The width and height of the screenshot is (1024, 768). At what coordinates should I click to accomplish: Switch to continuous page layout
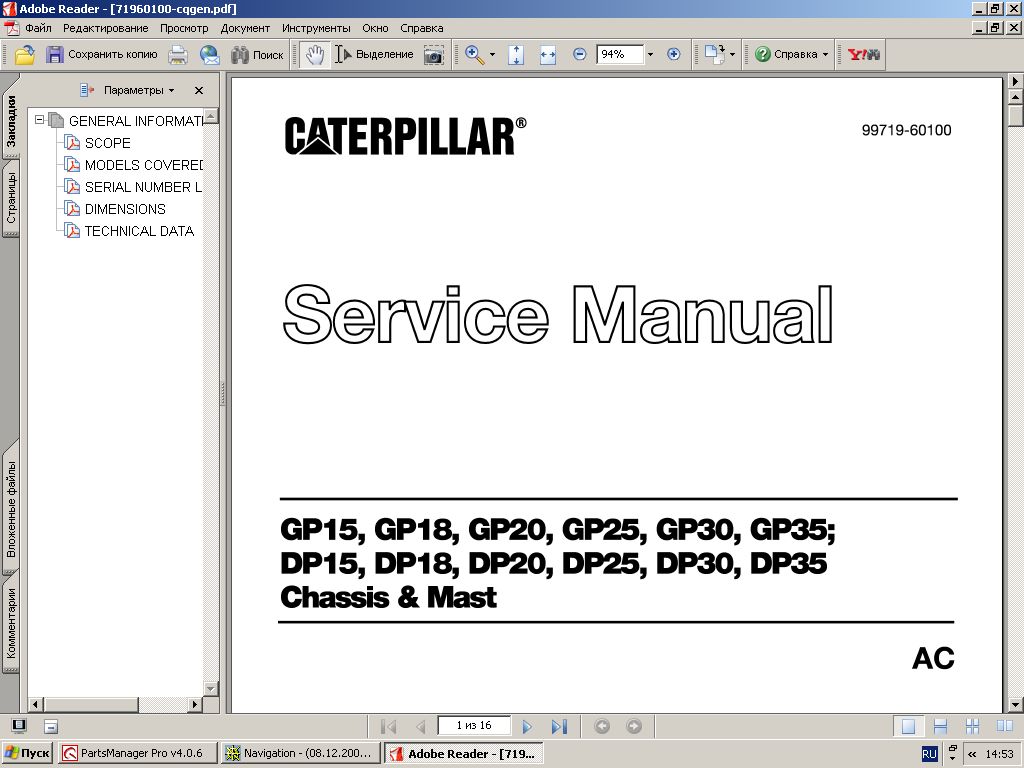940,727
